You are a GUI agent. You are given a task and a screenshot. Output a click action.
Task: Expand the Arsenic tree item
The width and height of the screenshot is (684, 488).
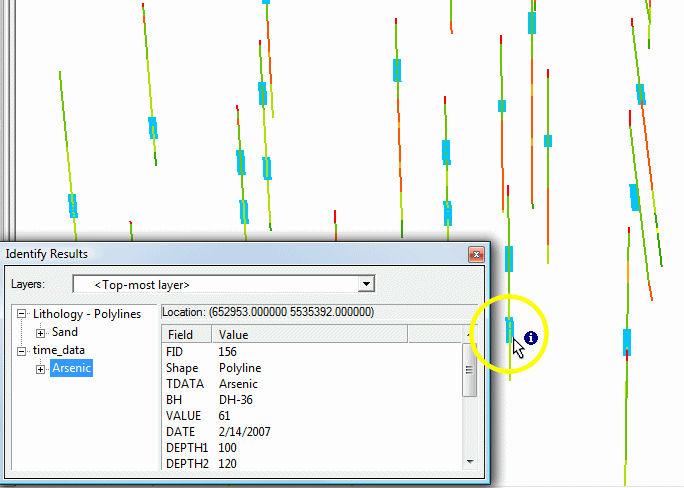pyautogui.click(x=40, y=369)
